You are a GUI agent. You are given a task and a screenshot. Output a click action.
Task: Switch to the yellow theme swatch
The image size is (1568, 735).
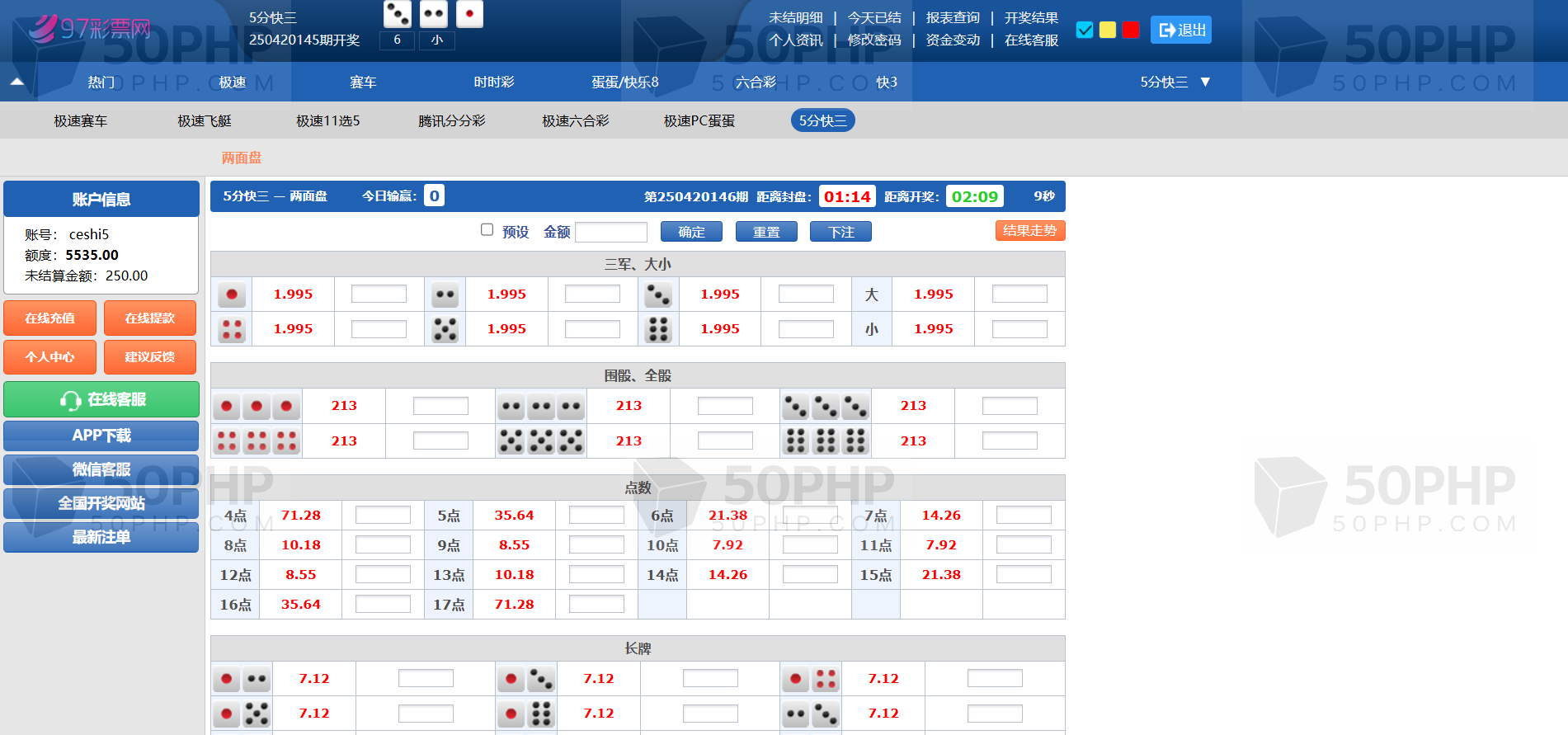[x=1108, y=30]
